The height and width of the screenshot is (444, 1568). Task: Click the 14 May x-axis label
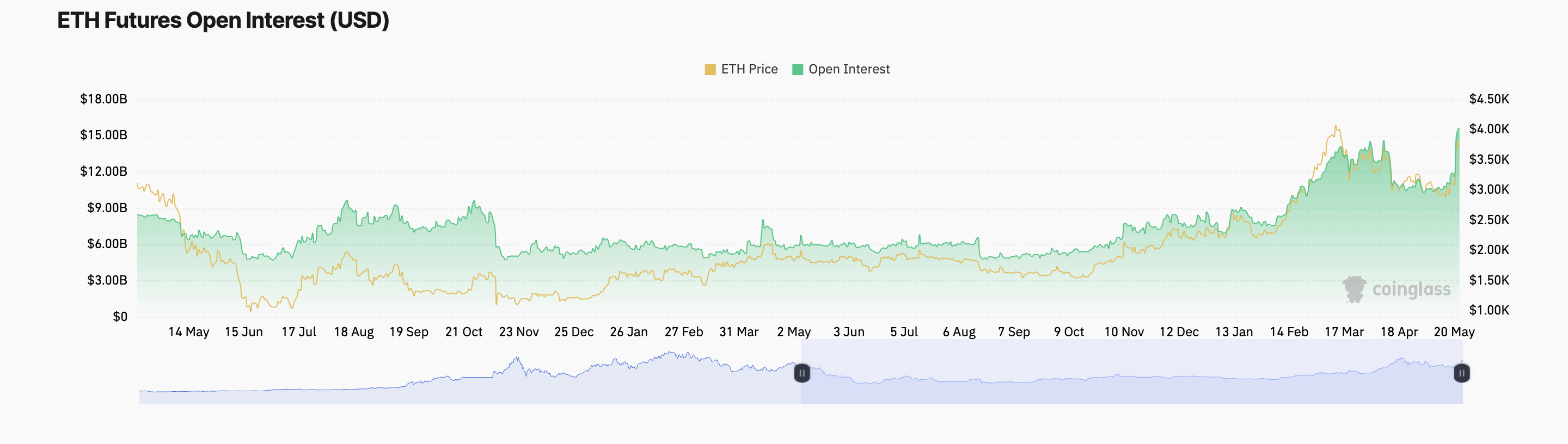click(x=189, y=332)
